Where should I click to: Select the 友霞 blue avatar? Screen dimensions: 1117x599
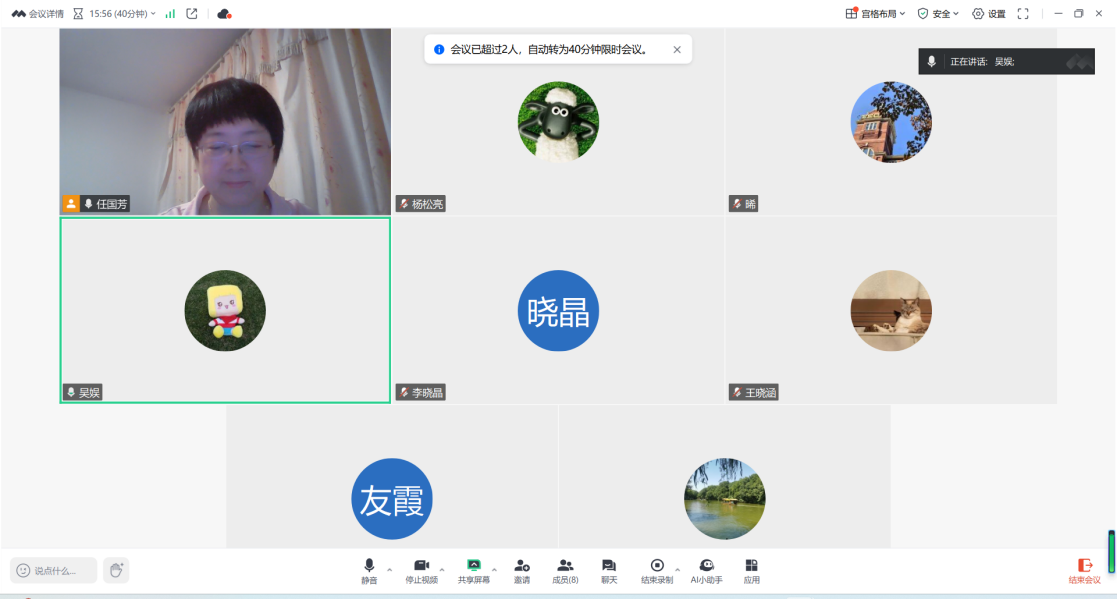coord(392,499)
